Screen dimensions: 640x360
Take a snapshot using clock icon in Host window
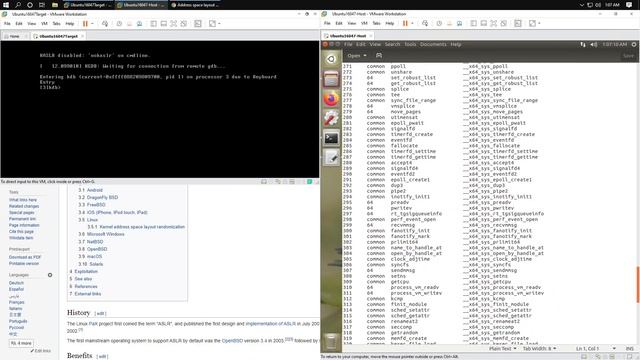[x=439, y=24]
